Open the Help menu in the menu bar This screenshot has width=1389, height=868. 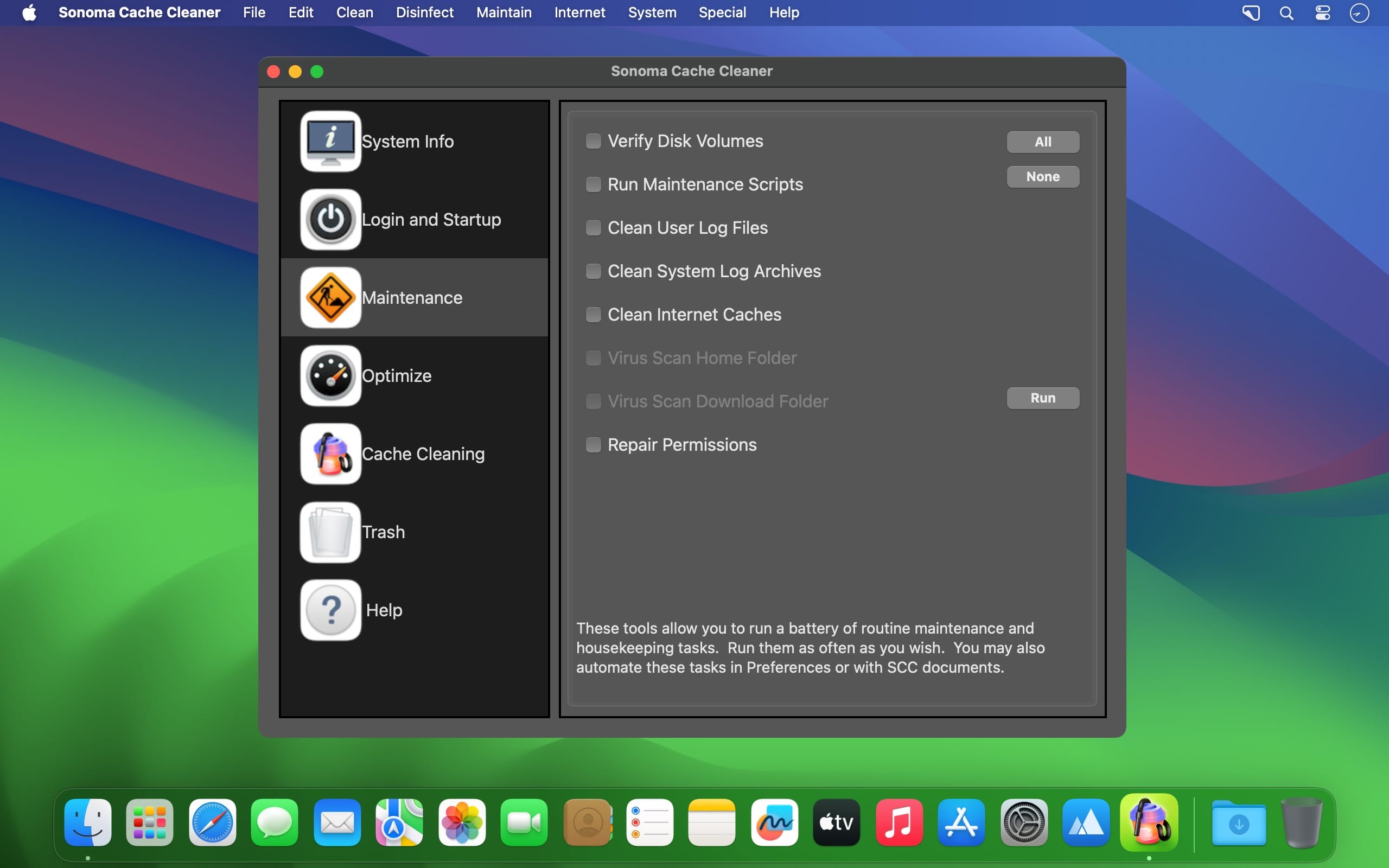click(x=784, y=12)
